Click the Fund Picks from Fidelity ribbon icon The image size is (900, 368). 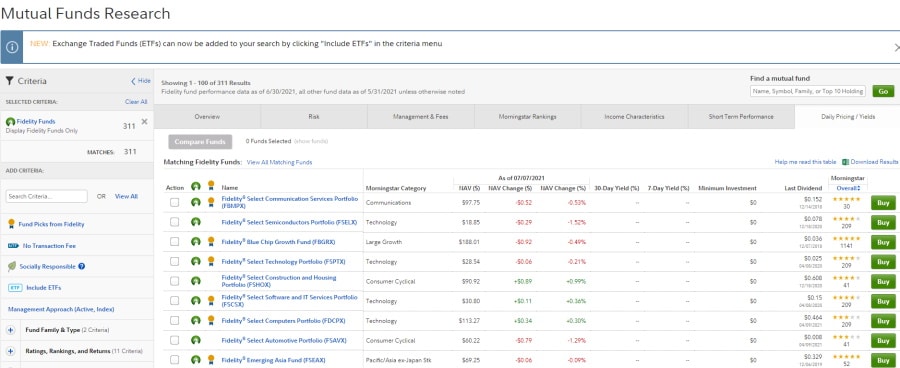[x=11, y=224]
